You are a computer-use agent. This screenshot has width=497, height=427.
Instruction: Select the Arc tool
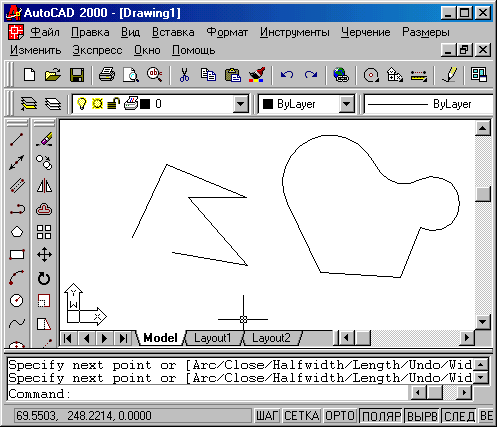click(17, 278)
